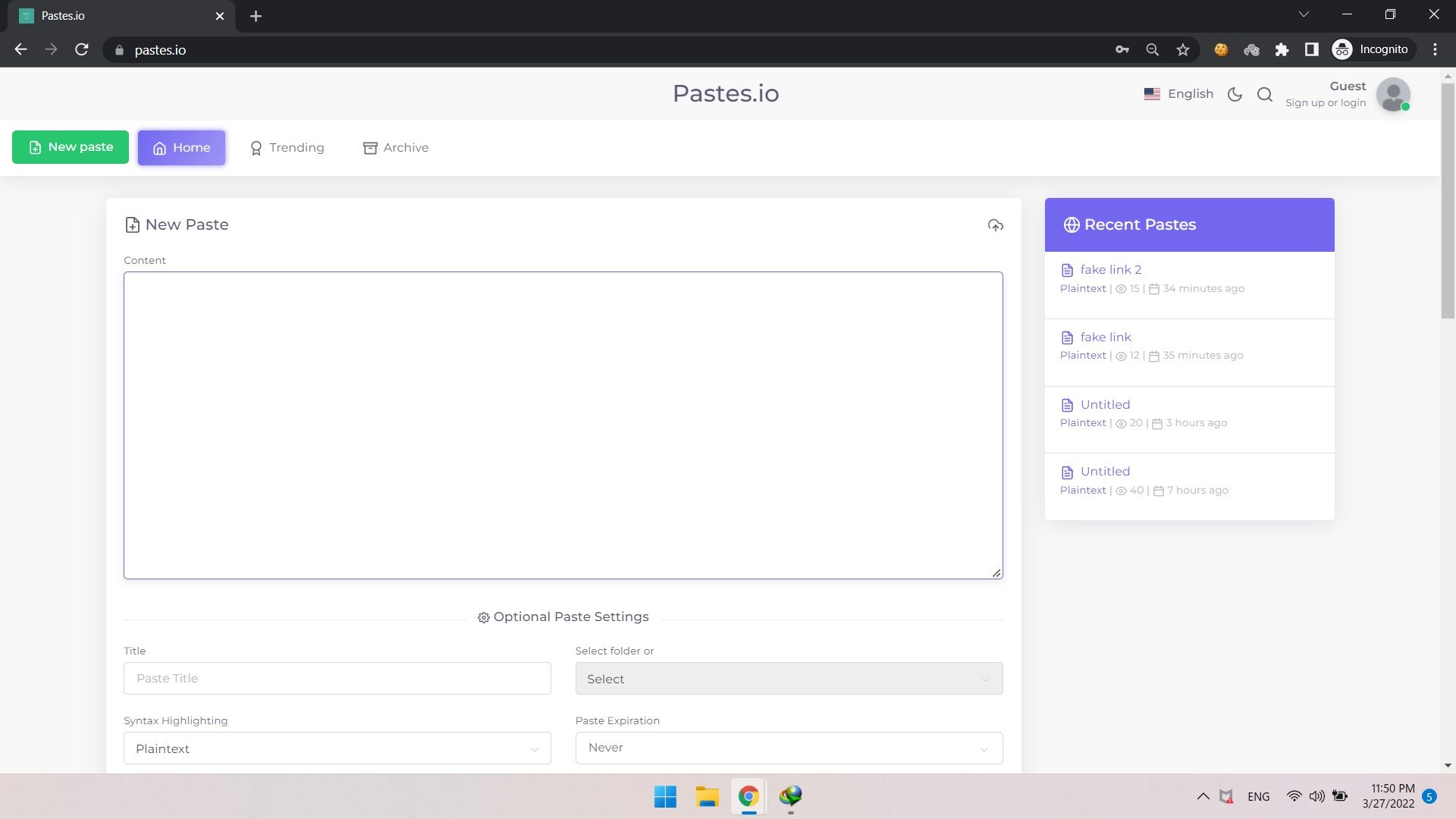Open site search with the magnifier icon
This screenshot has width=1456, height=819.
point(1264,94)
